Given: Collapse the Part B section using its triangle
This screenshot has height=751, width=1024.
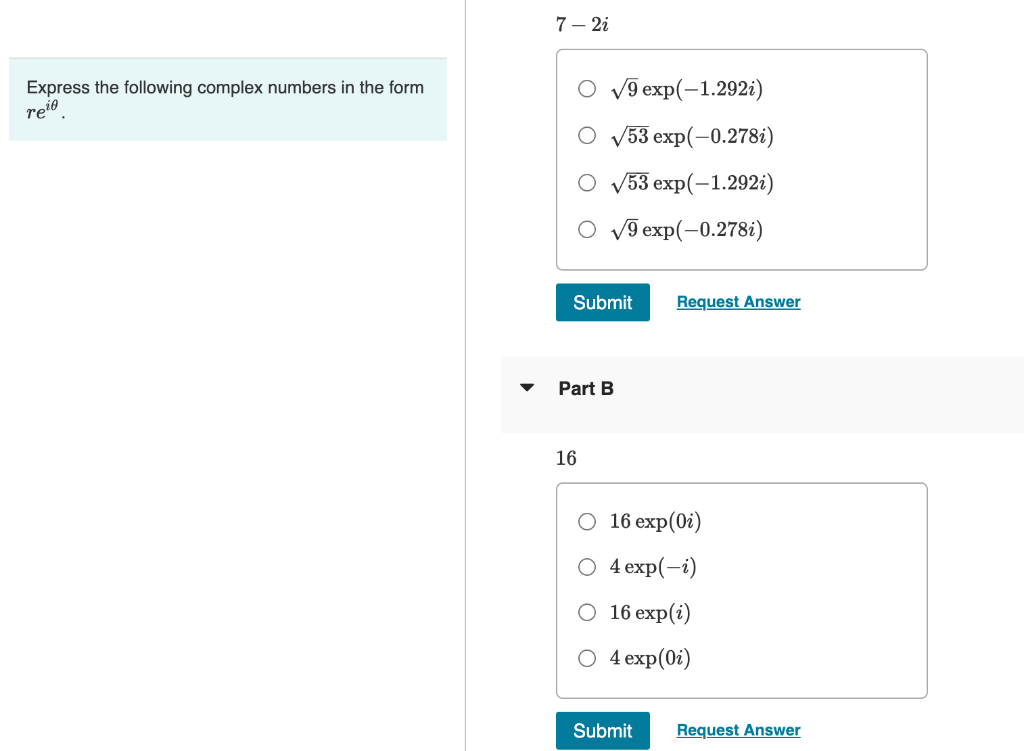Looking at the screenshot, I should pos(527,388).
